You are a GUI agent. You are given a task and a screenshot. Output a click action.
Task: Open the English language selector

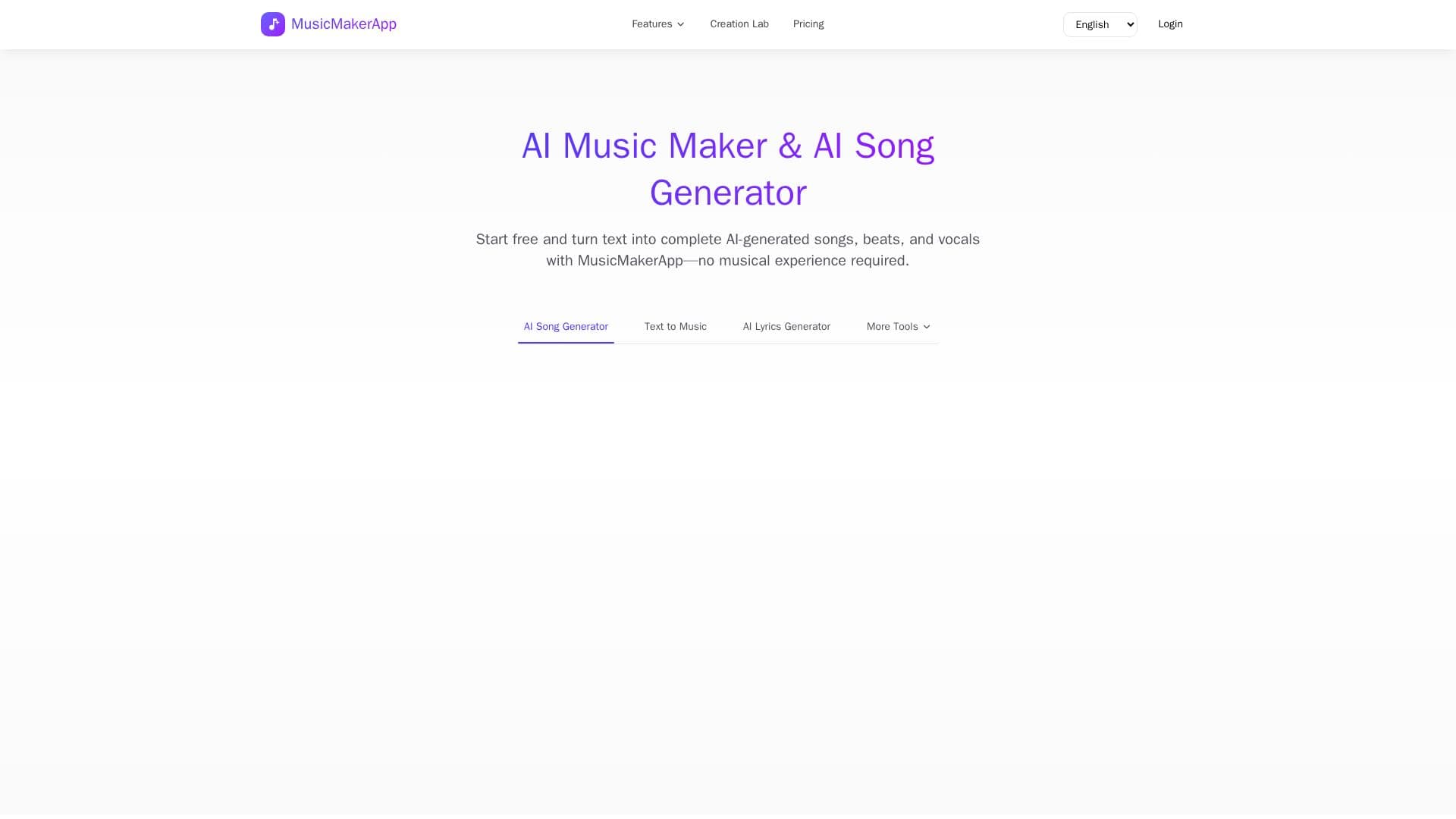(1100, 24)
